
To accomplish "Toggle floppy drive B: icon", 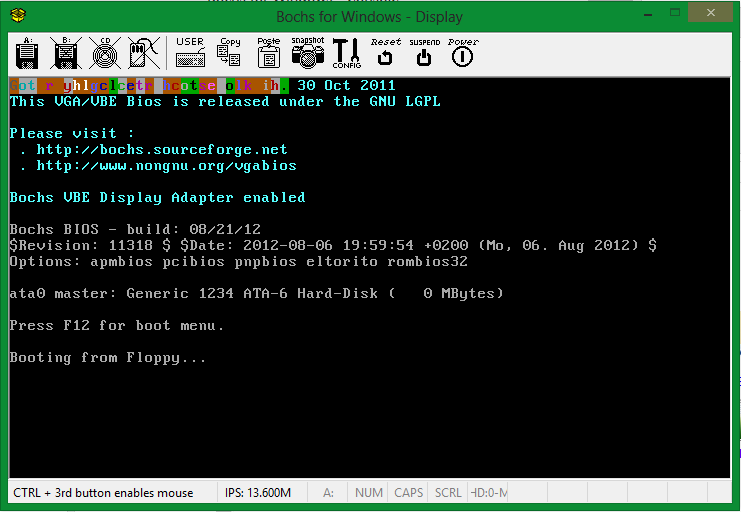I will pos(66,53).
